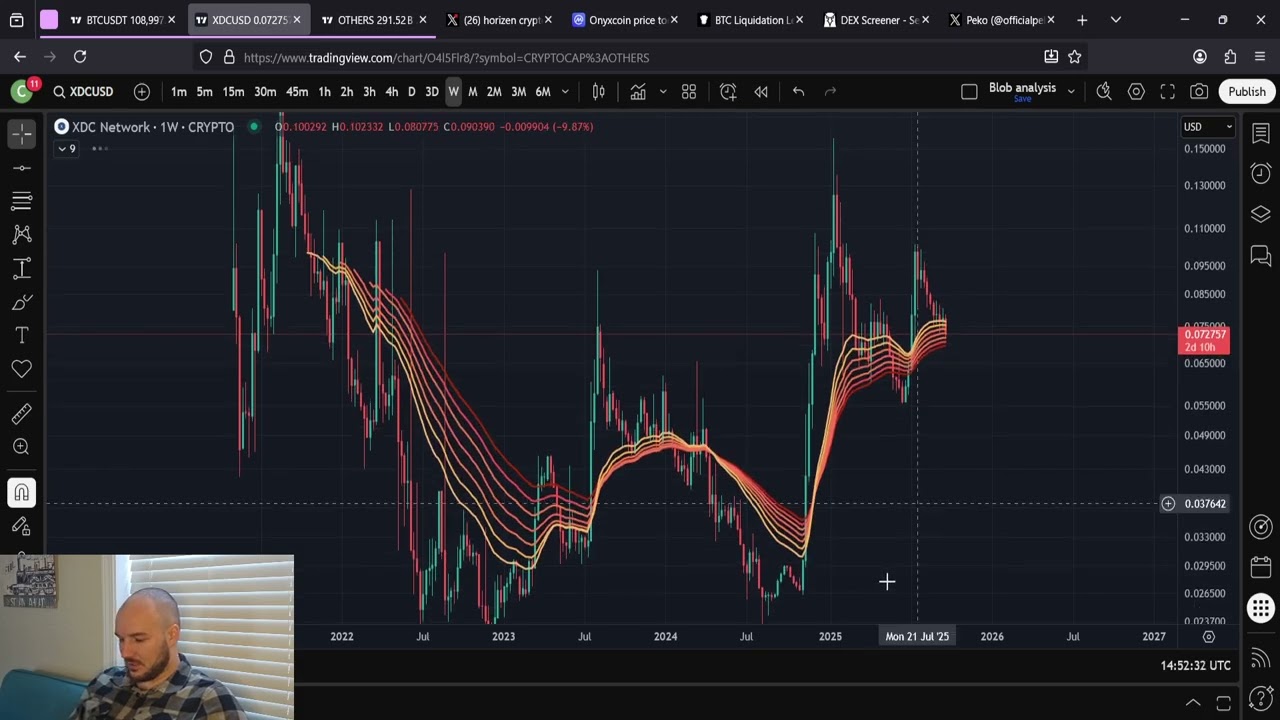Image resolution: width=1280 pixels, height=720 pixels.
Task: Toggle magnet mode
Action: (x=22, y=492)
